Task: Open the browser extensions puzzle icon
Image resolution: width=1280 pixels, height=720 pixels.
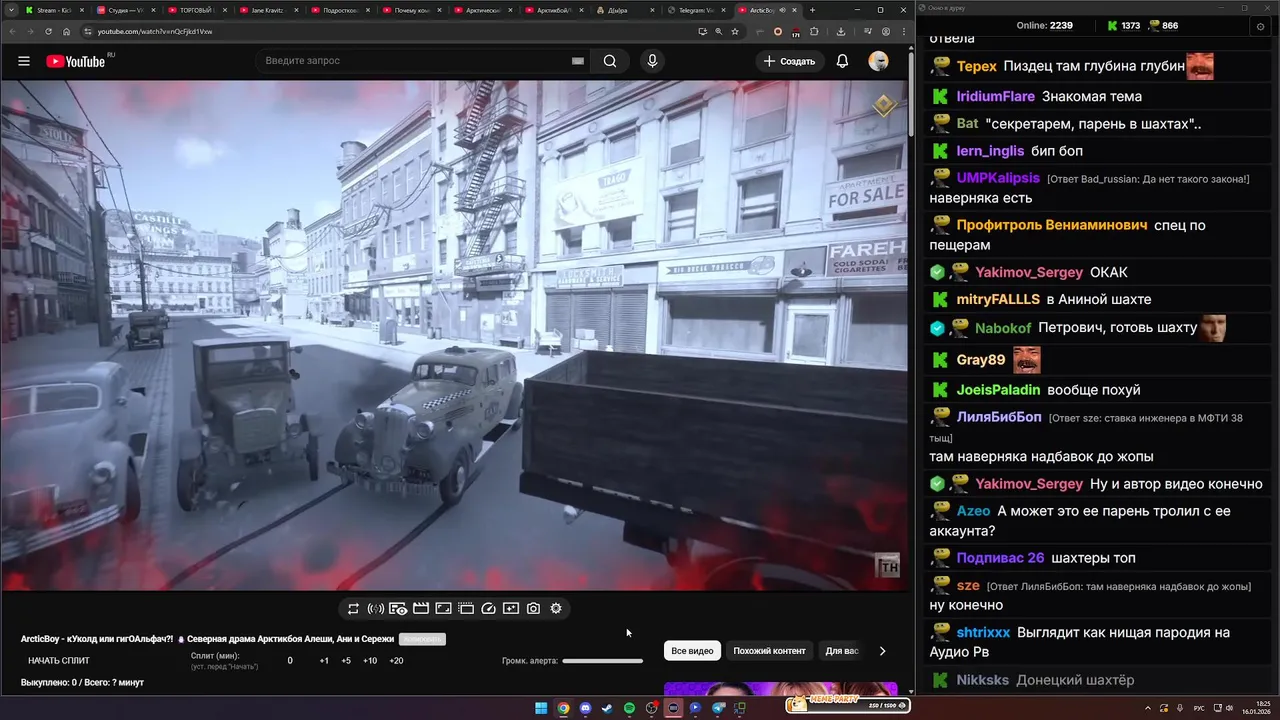Action: [814, 31]
